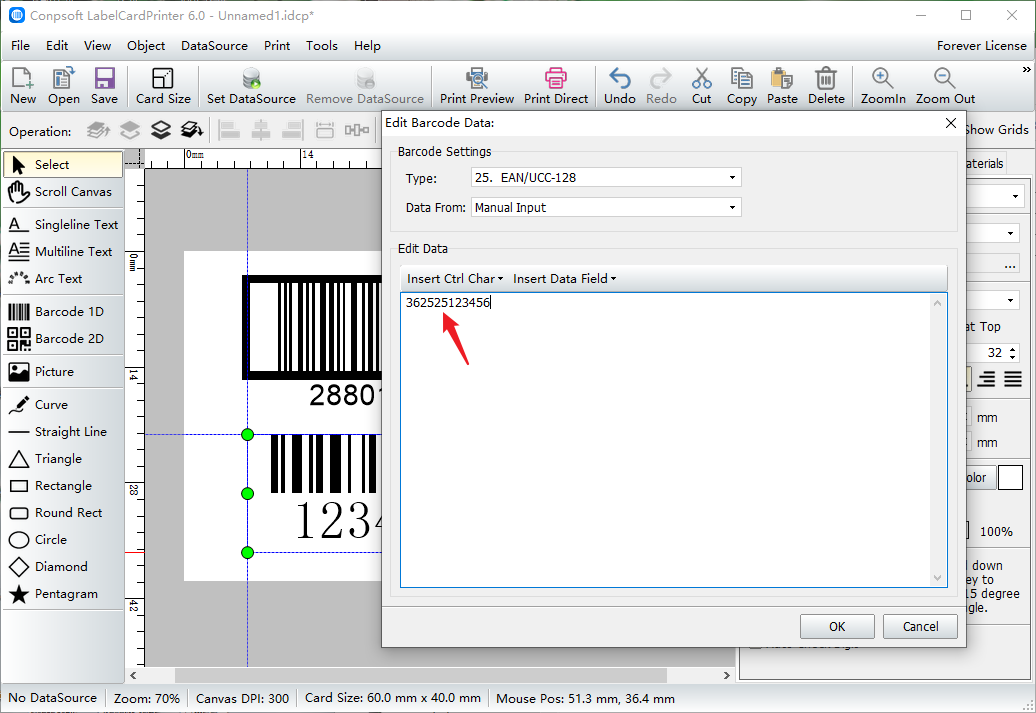Click Set DataSource in the toolbar

pyautogui.click(x=251, y=86)
